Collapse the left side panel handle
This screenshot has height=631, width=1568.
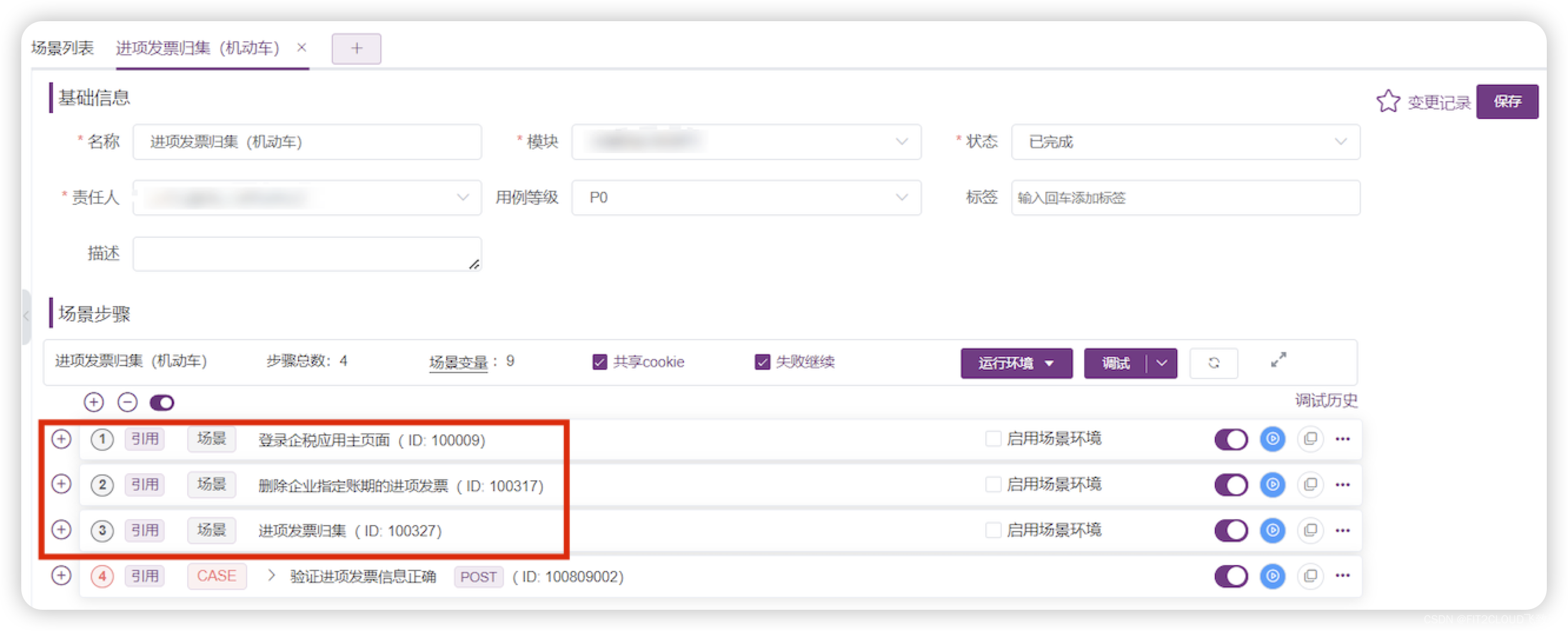pos(26,316)
